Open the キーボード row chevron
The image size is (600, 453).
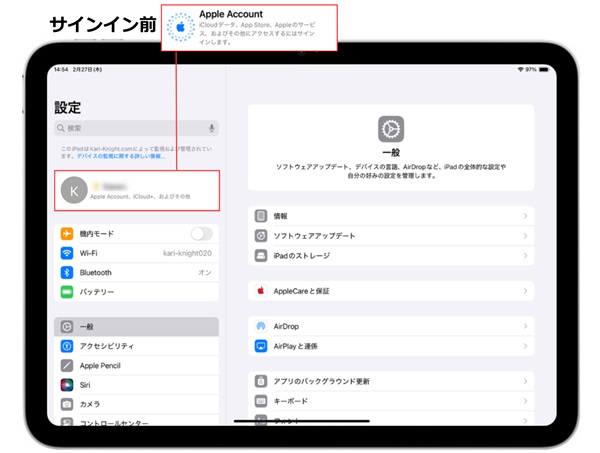525,401
